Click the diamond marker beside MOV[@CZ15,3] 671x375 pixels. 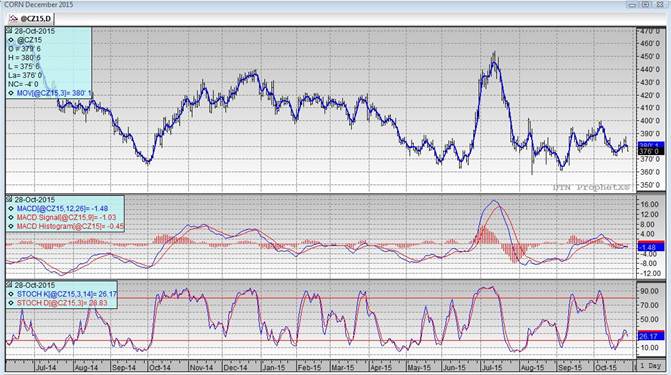pos(11,93)
